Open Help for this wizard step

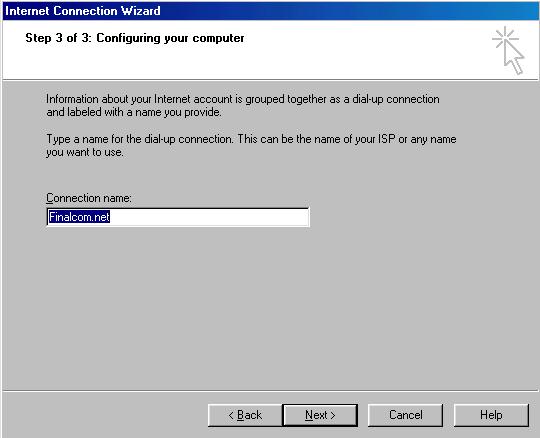pyautogui.click(x=491, y=415)
